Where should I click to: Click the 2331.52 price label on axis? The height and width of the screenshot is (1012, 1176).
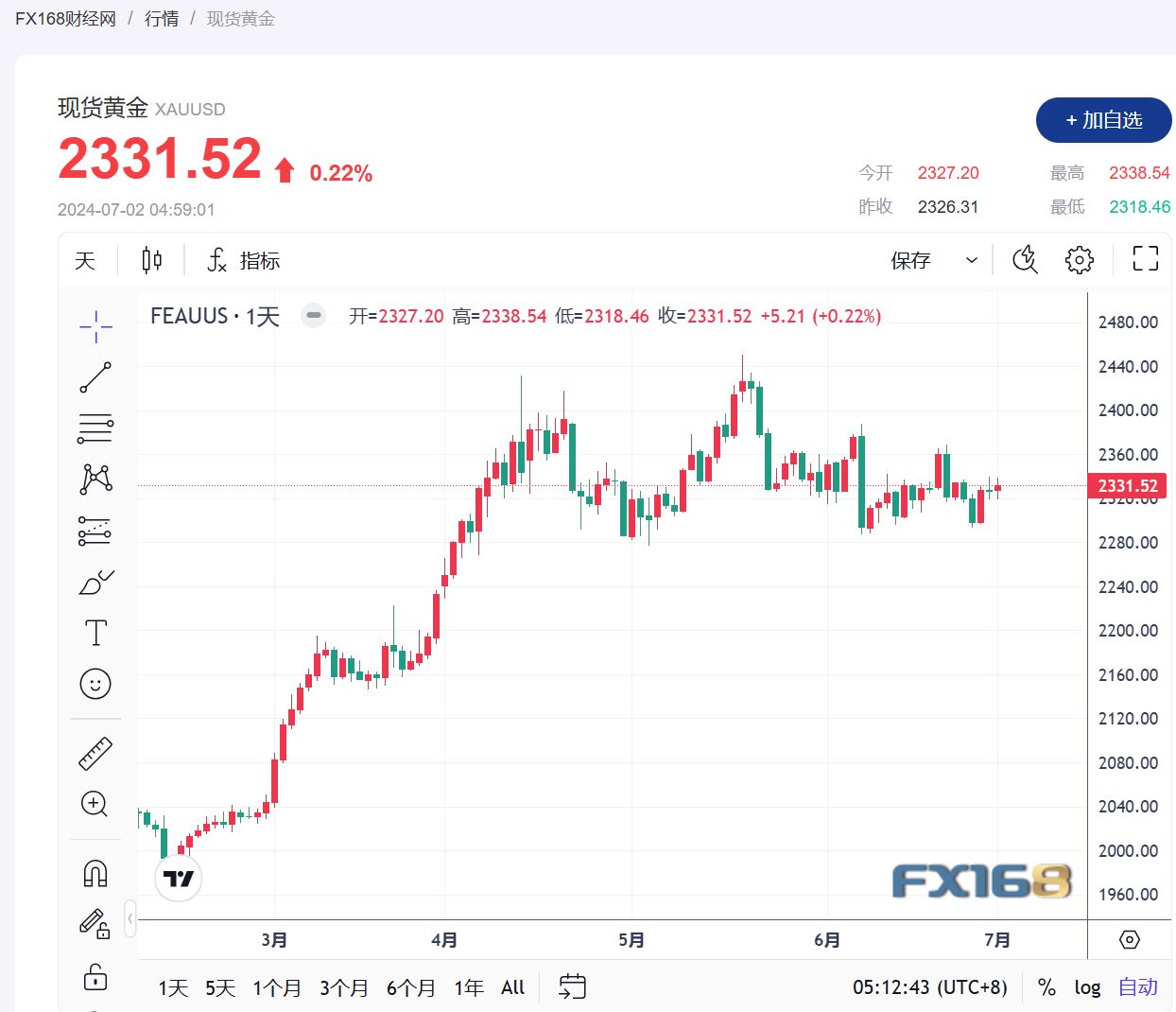(1127, 485)
